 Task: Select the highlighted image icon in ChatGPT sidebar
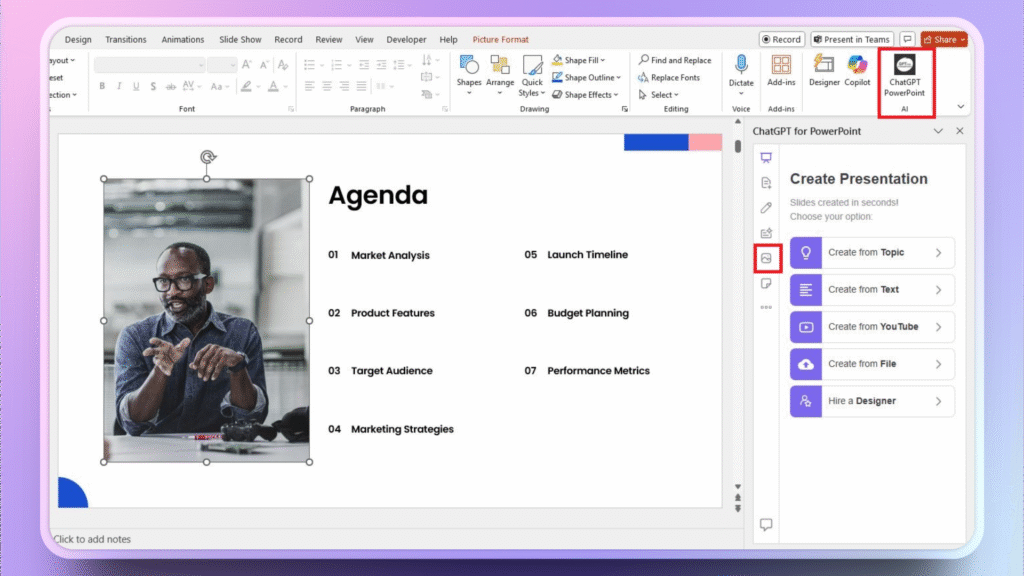[767, 258]
